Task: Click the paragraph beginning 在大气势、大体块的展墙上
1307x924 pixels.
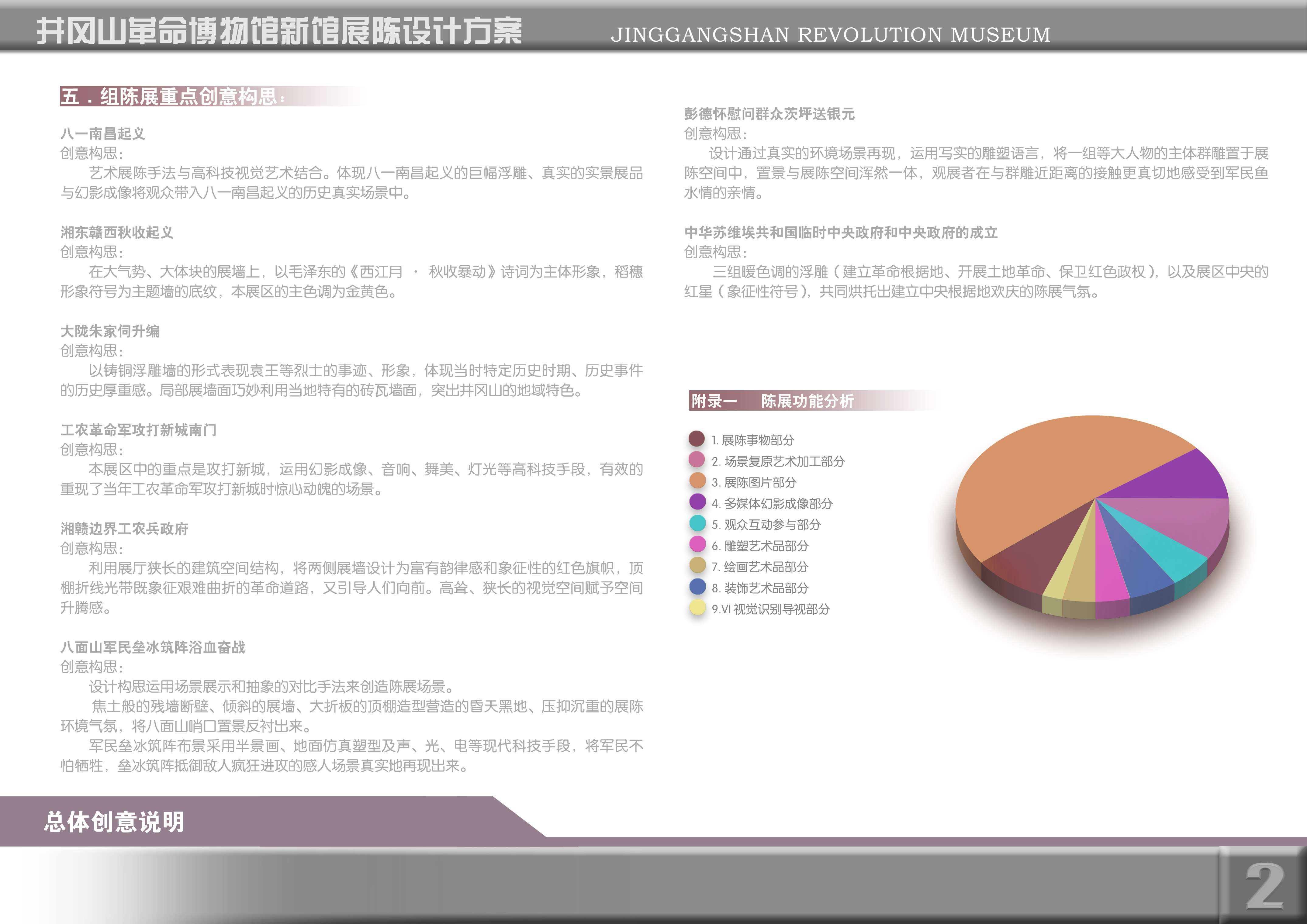Action: click(352, 282)
